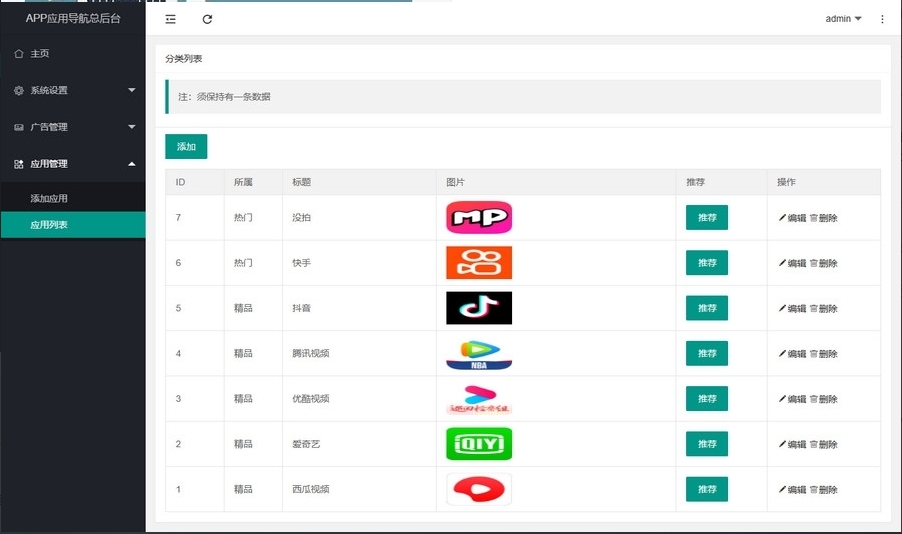Delete the 快手 row via 删除
This screenshot has height=534, width=902.
(x=824, y=264)
